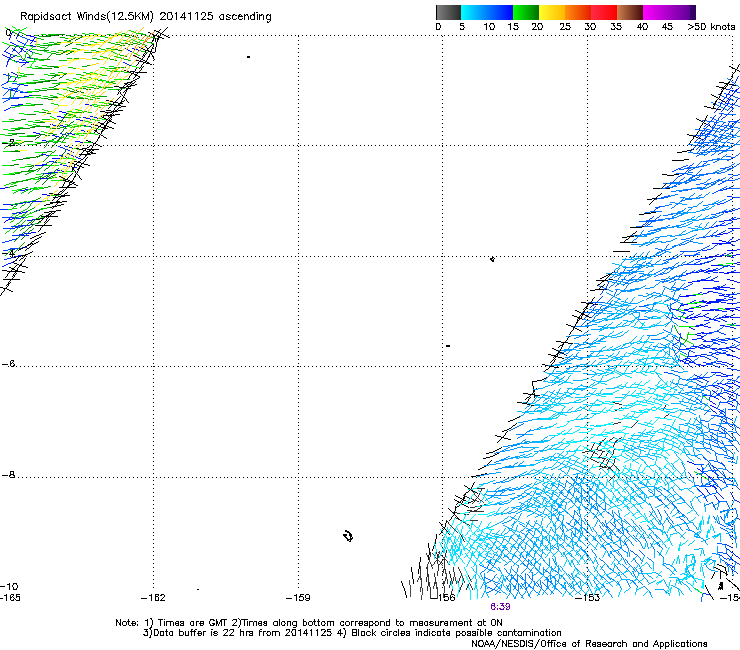740x650 pixels.
Task: Click the '35' label under the color bar
Action: [x=616, y=26]
